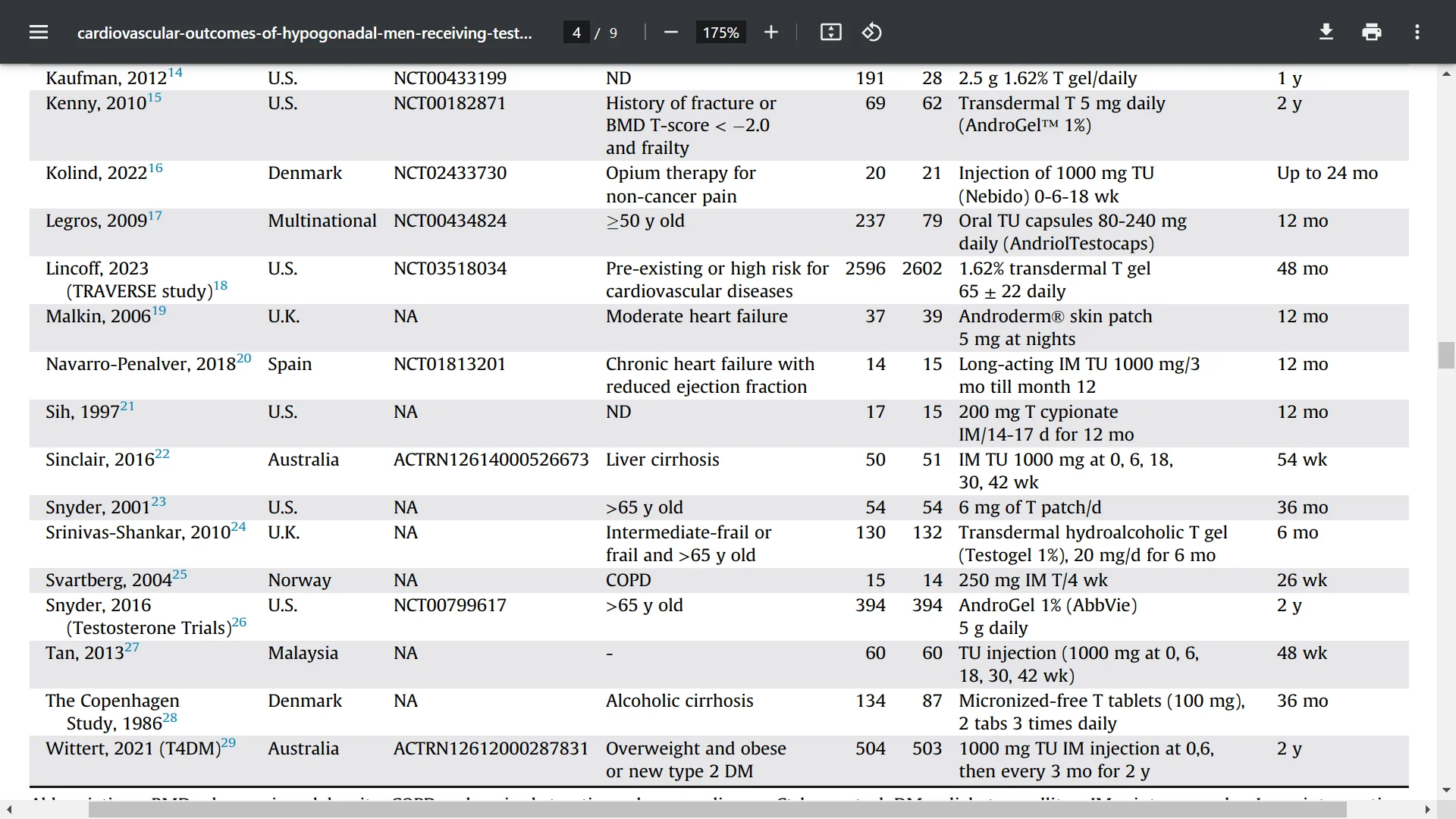Click trial ID NCT02433730

click(450, 173)
